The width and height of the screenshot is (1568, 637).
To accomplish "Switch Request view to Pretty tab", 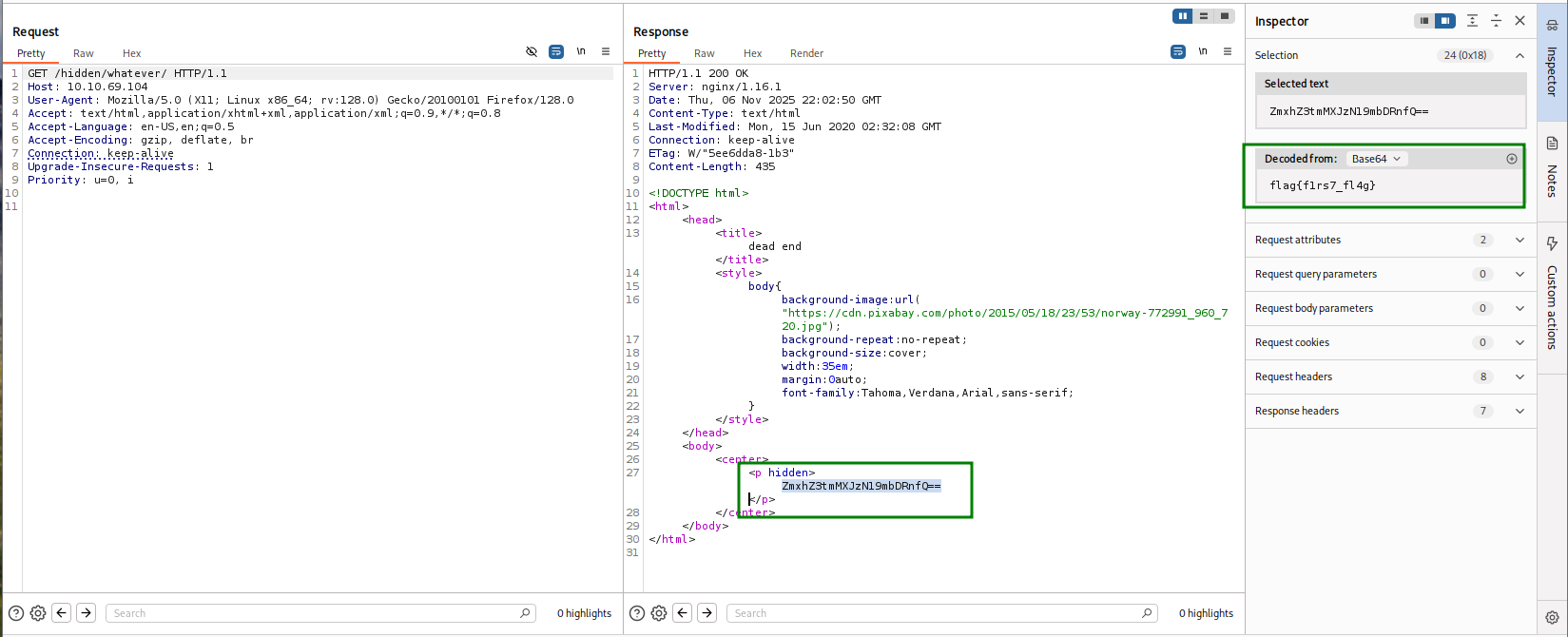I will [x=31, y=53].
